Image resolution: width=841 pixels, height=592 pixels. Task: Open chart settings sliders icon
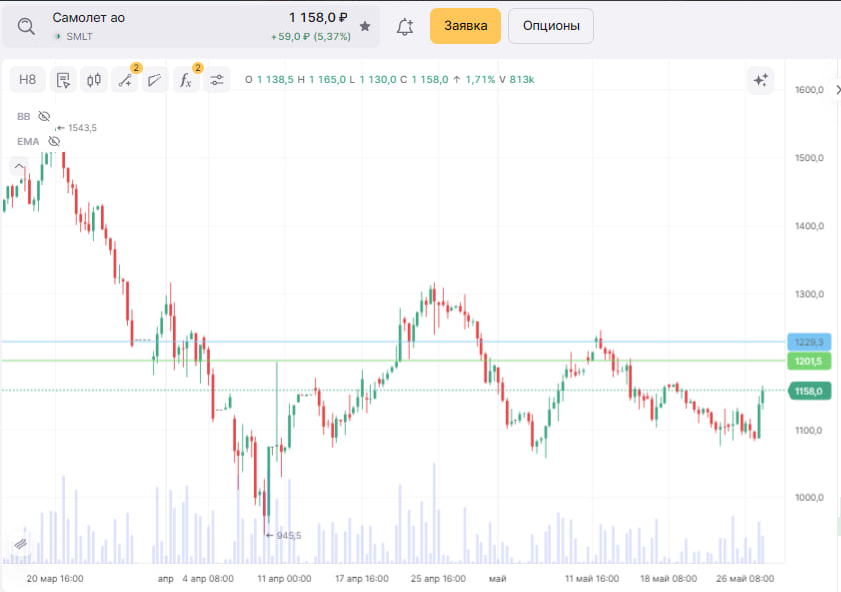point(217,80)
